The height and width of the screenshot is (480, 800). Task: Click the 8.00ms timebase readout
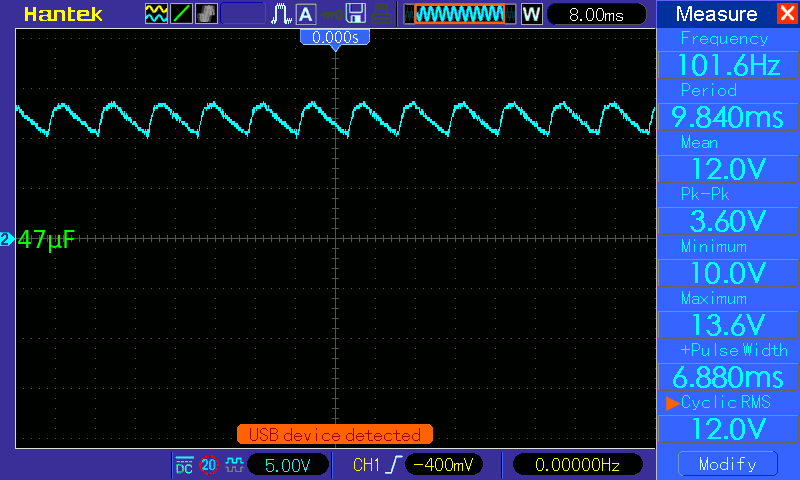click(596, 14)
